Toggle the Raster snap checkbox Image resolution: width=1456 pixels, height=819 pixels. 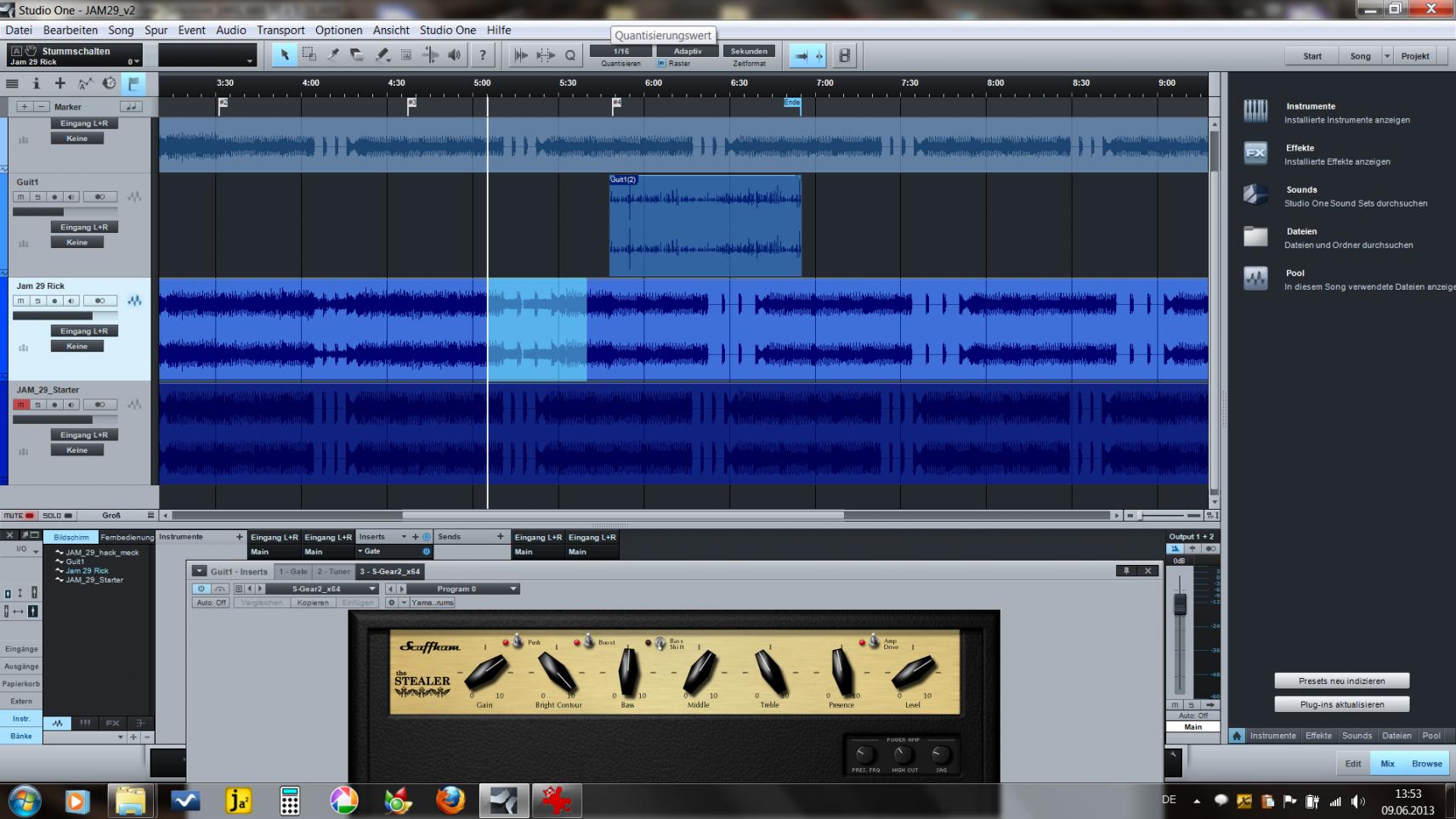pos(662,64)
